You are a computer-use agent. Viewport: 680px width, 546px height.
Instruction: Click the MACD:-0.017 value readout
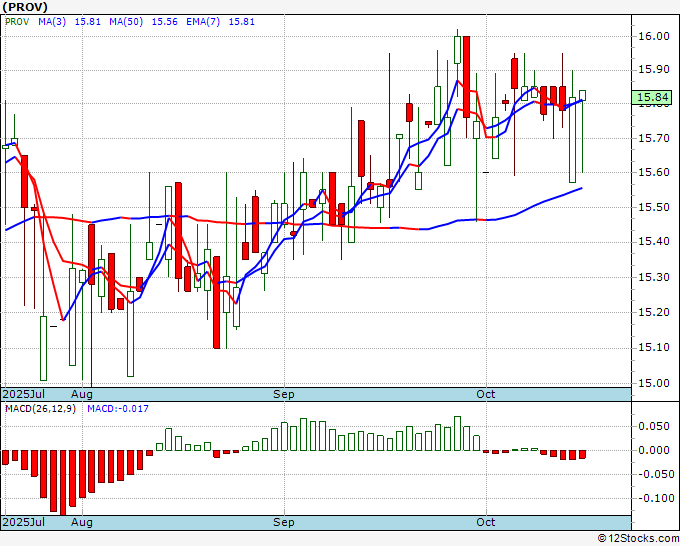118,409
